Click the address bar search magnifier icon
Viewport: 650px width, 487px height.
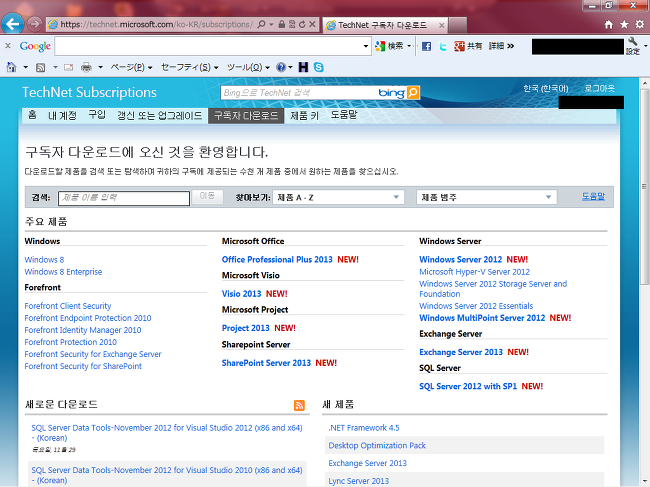point(261,24)
